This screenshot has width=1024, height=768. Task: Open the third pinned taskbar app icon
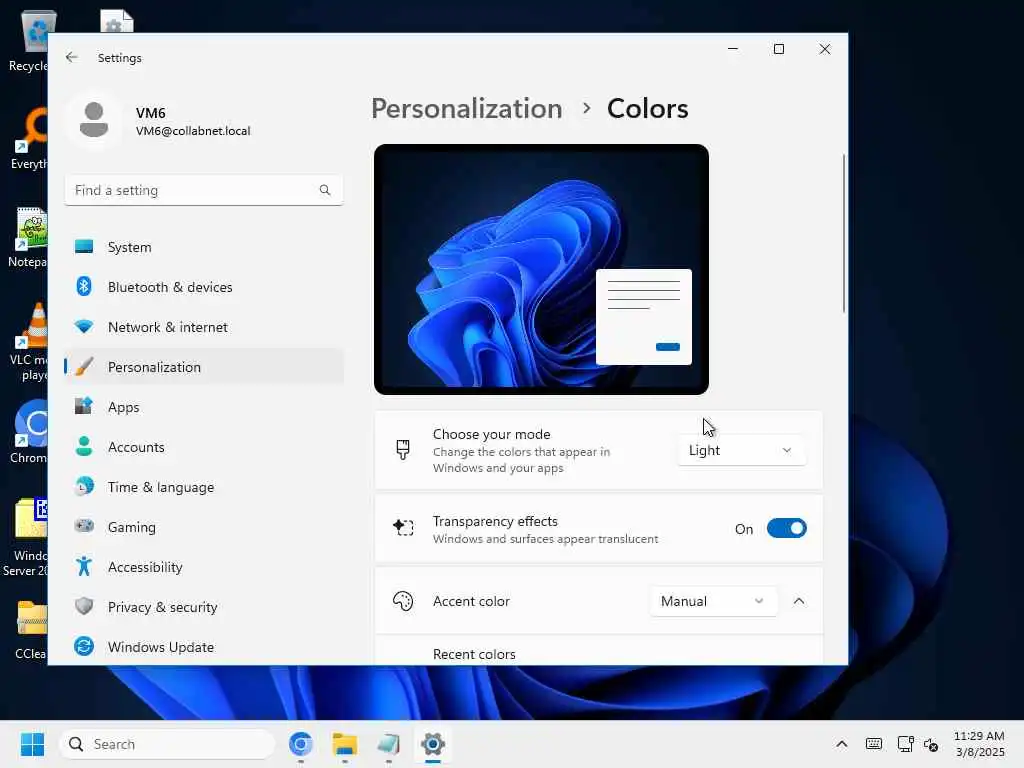point(389,744)
